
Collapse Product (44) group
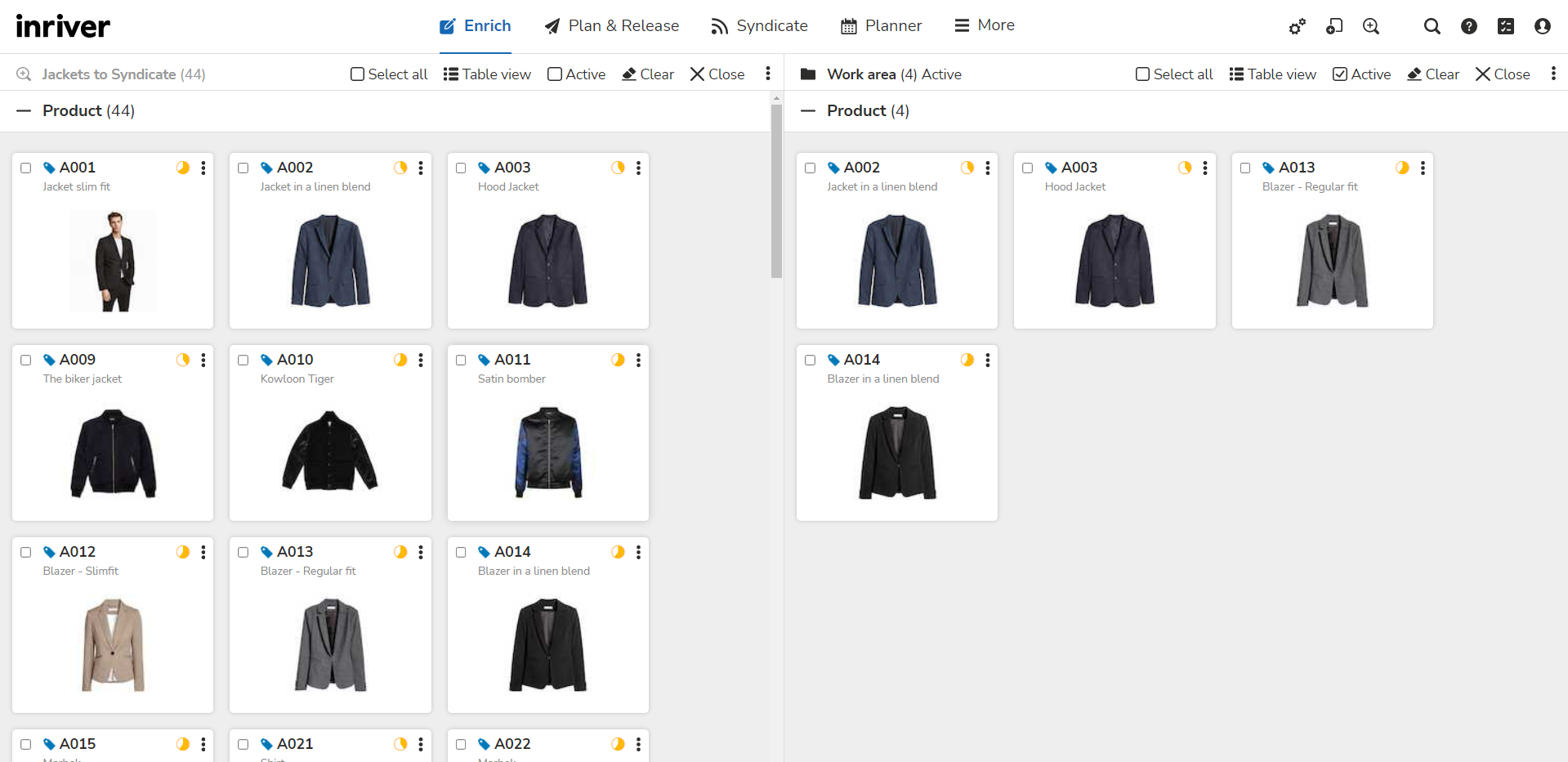[24, 110]
